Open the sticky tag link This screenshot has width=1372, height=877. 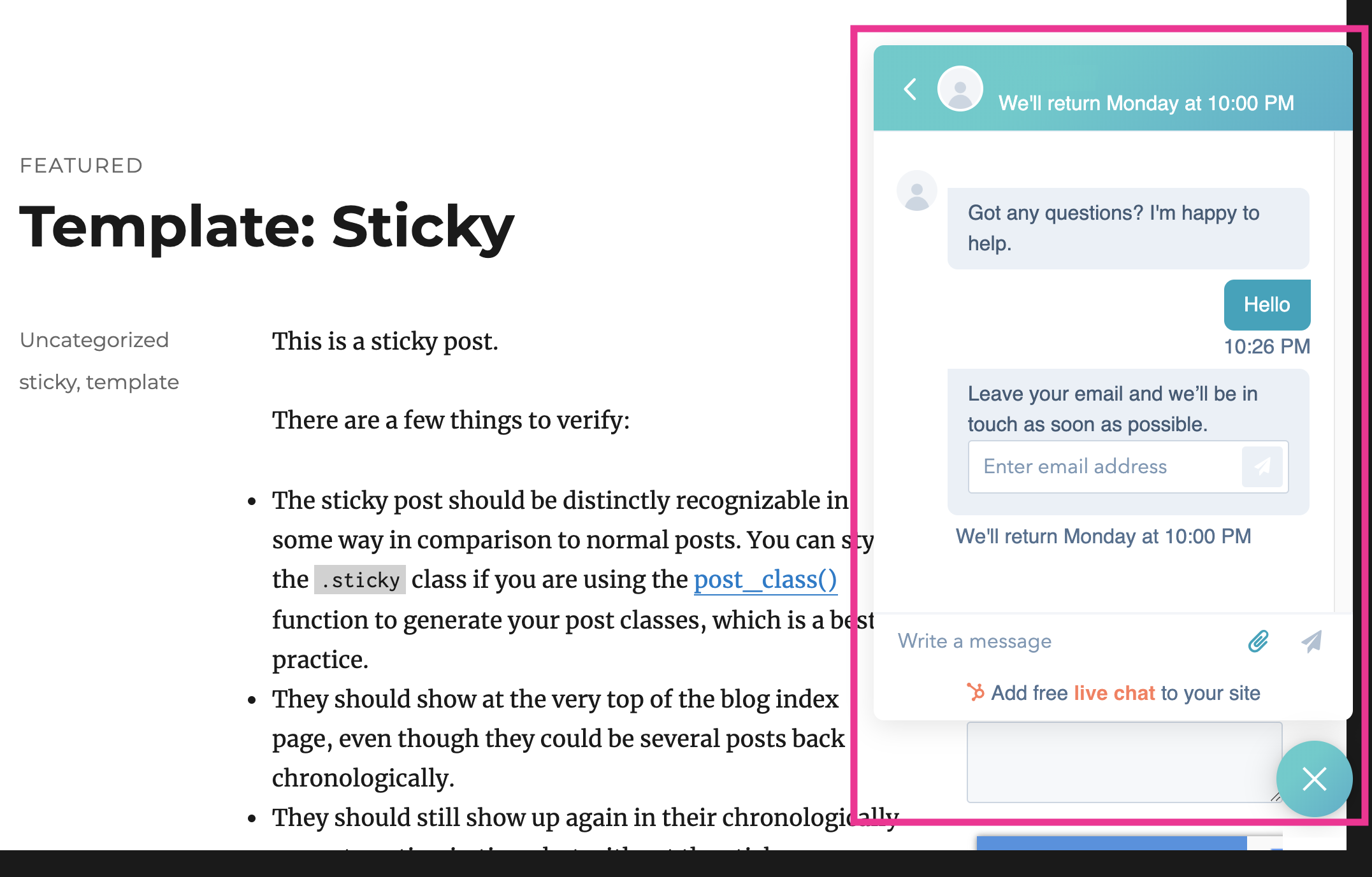48,382
